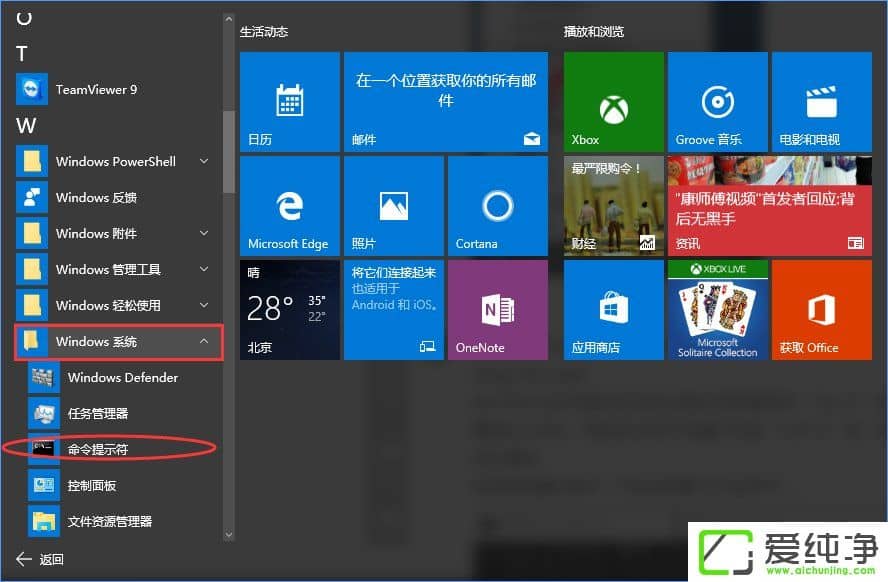Open the 日历 tile
The image size is (888, 582).
tap(289, 101)
